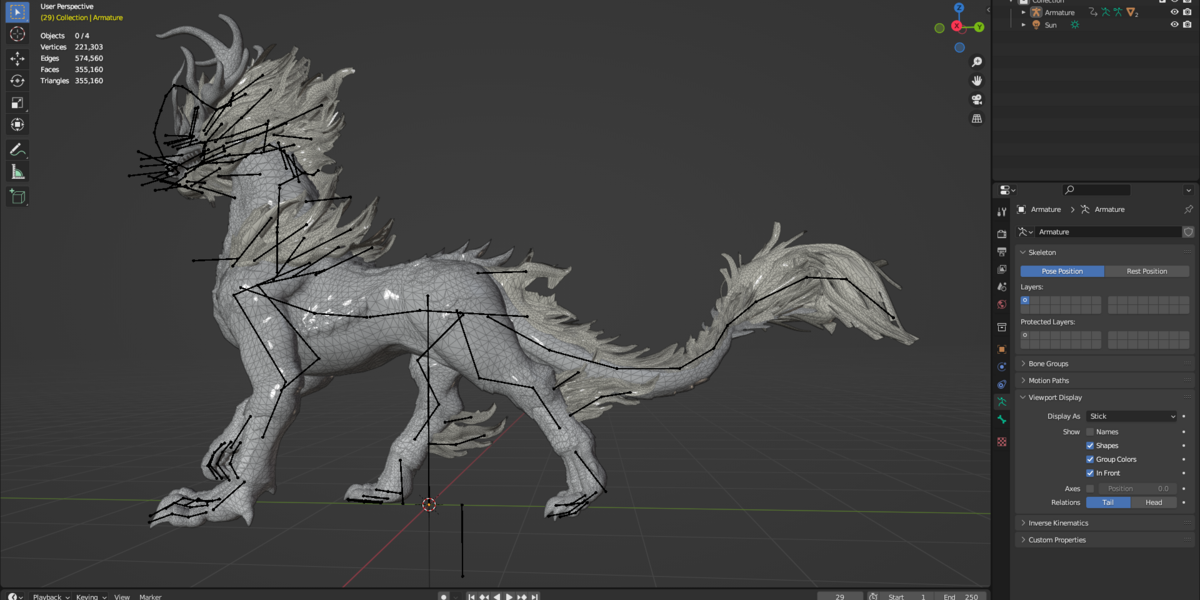Enable the Names display checkbox
1200x600 pixels.
(1090, 432)
